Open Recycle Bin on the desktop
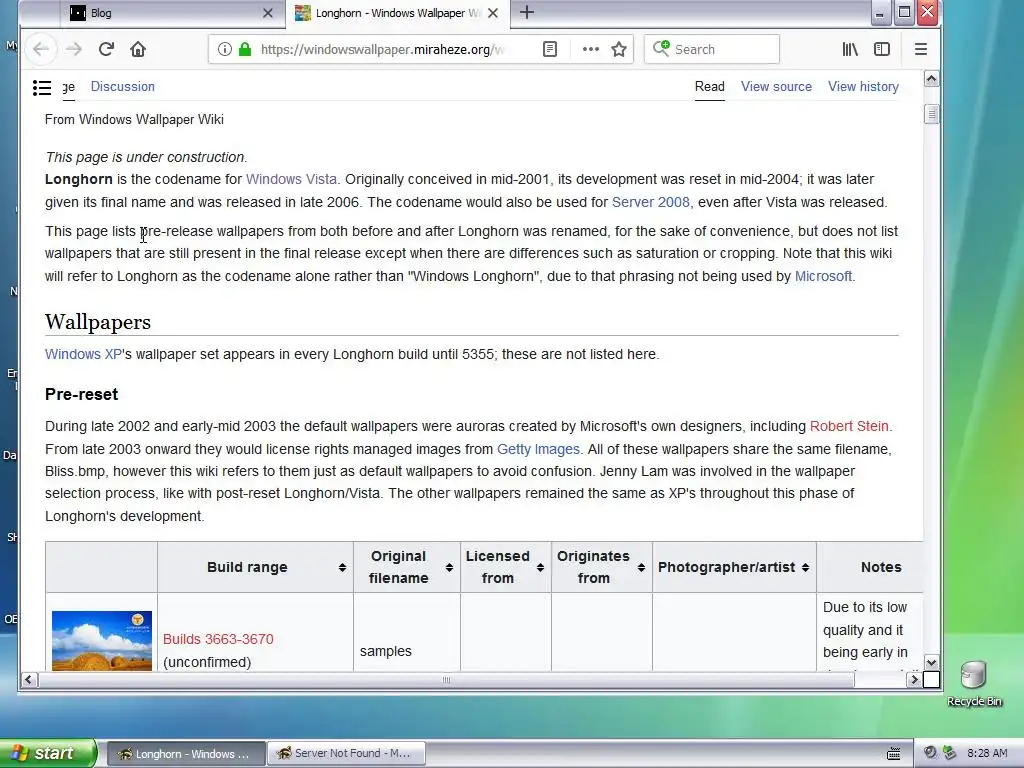This screenshot has height=768, width=1024. pyautogui.click(x=973, y=683)
